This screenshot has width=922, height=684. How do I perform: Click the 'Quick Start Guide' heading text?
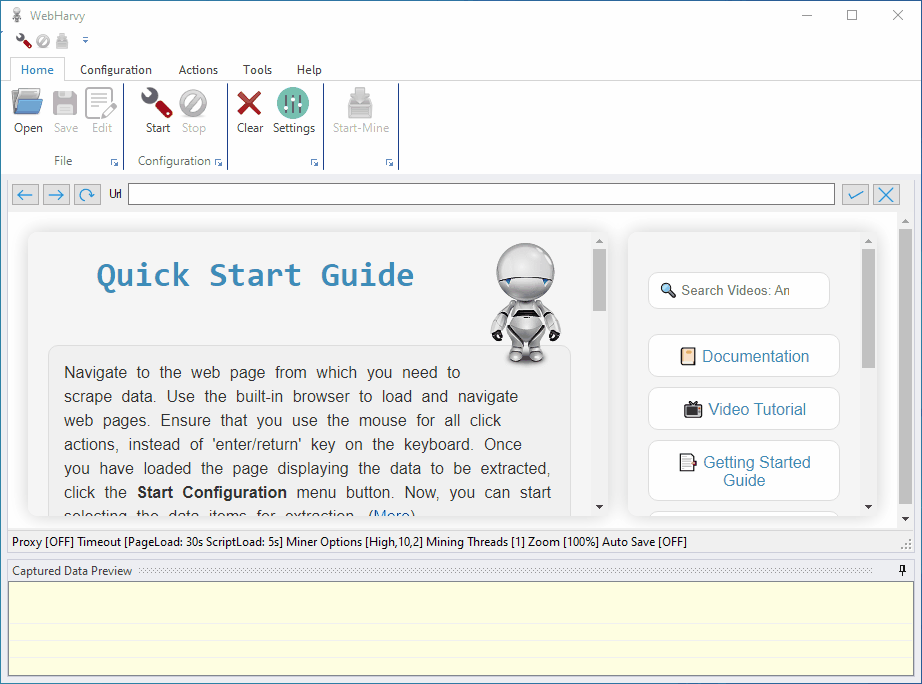point(255,275)
